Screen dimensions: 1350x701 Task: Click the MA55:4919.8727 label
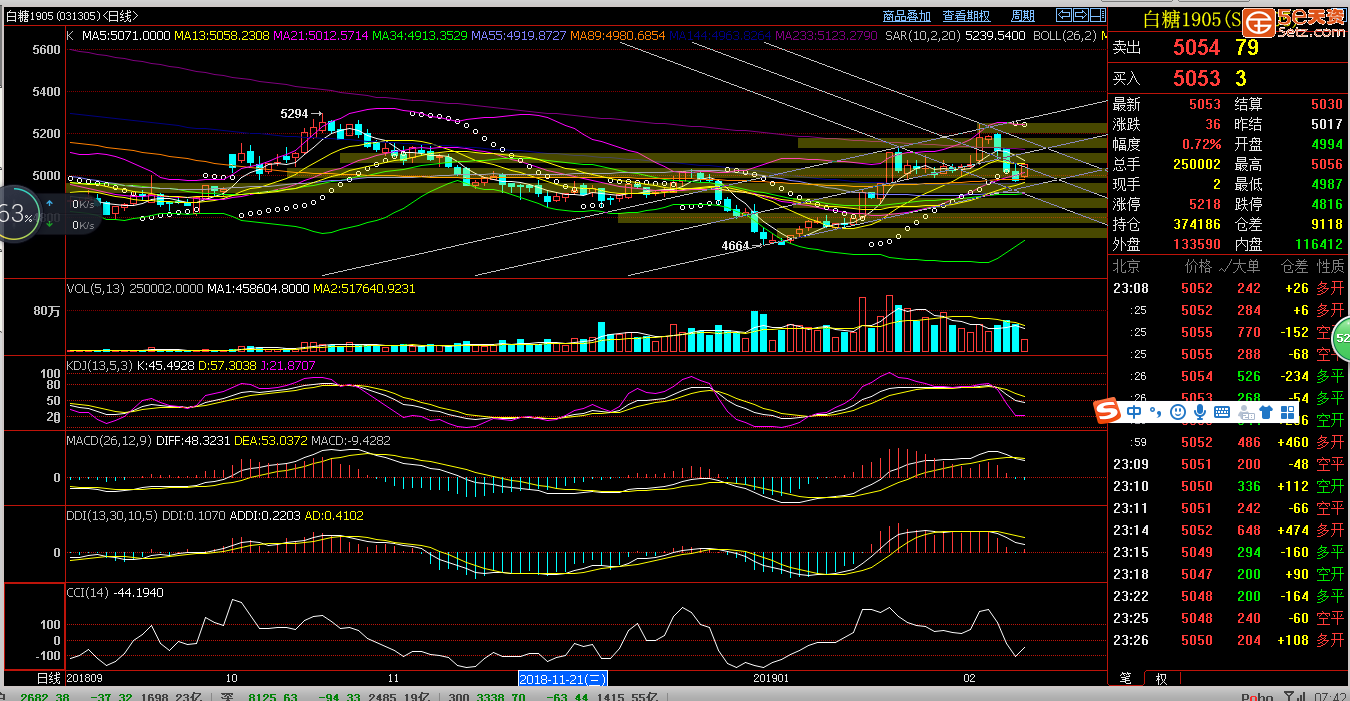click(519, 35)
